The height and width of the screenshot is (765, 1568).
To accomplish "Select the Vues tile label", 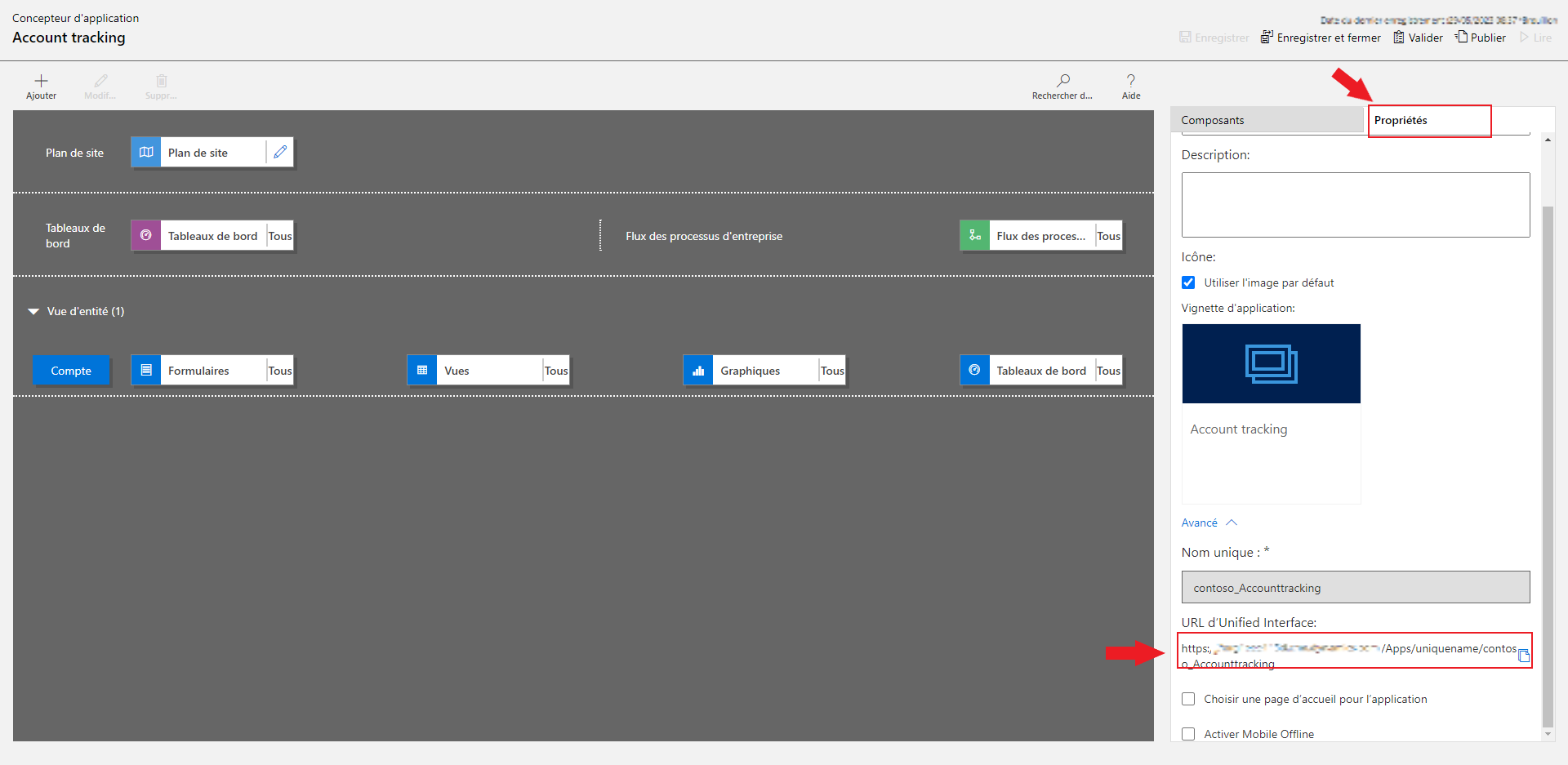I will (457, 371).
